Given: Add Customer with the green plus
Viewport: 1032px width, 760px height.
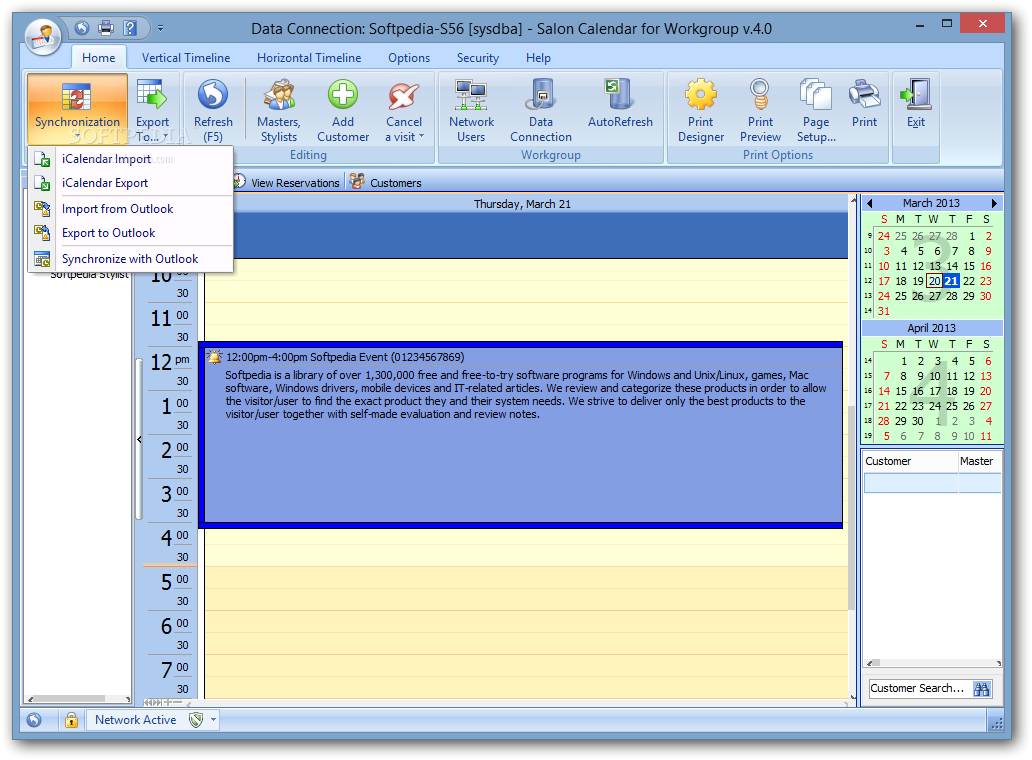Looking at the screenshot, I should point(343,109).
